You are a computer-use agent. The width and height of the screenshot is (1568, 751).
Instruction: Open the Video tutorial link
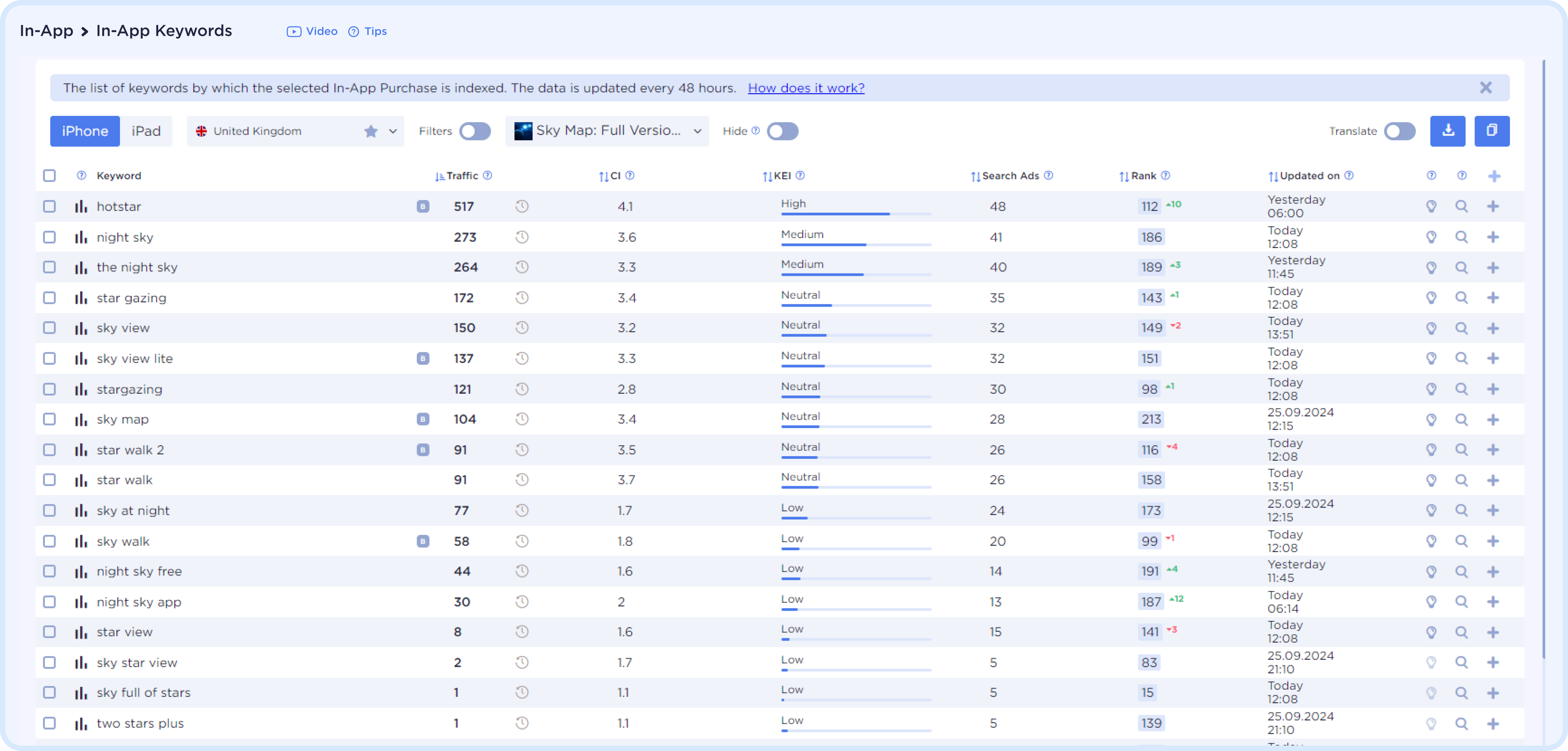[312, 31]
